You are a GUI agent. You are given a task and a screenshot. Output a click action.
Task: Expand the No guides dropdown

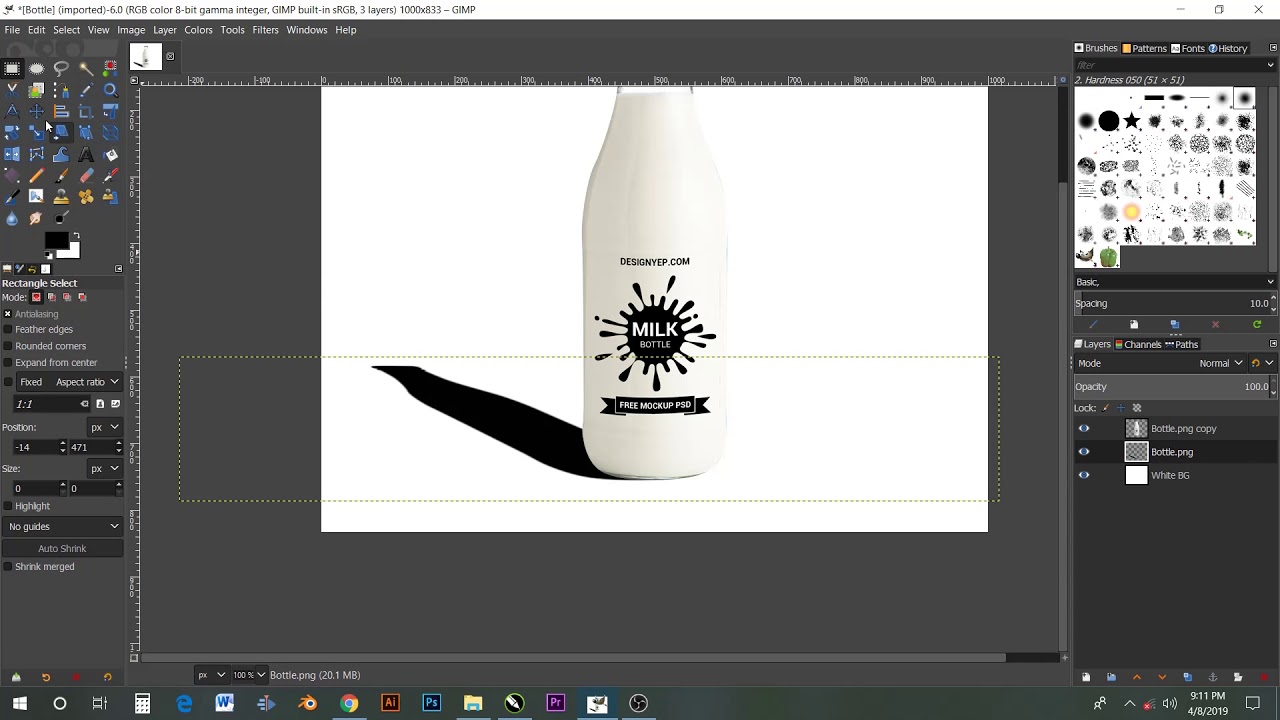click(x=62, y=527)
